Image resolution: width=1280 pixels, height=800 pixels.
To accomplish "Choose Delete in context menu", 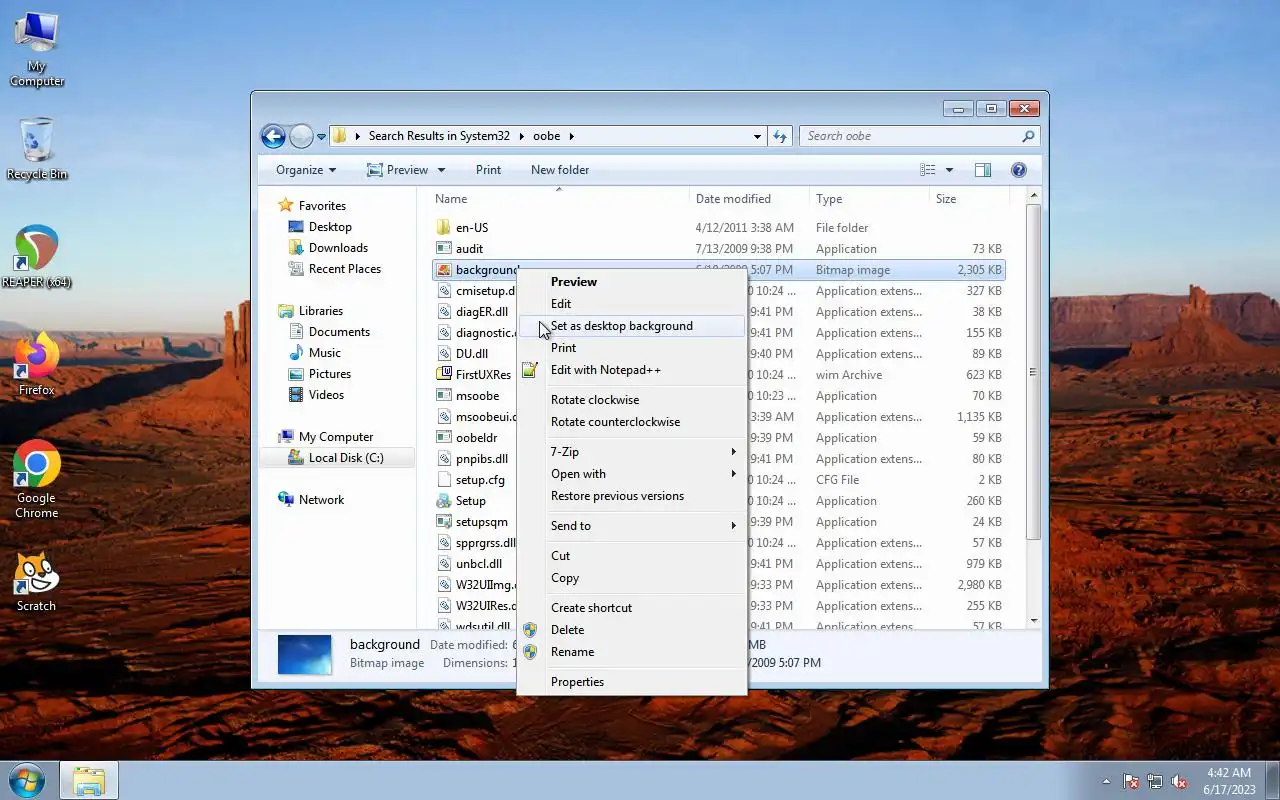I will [x=632, y=630].
